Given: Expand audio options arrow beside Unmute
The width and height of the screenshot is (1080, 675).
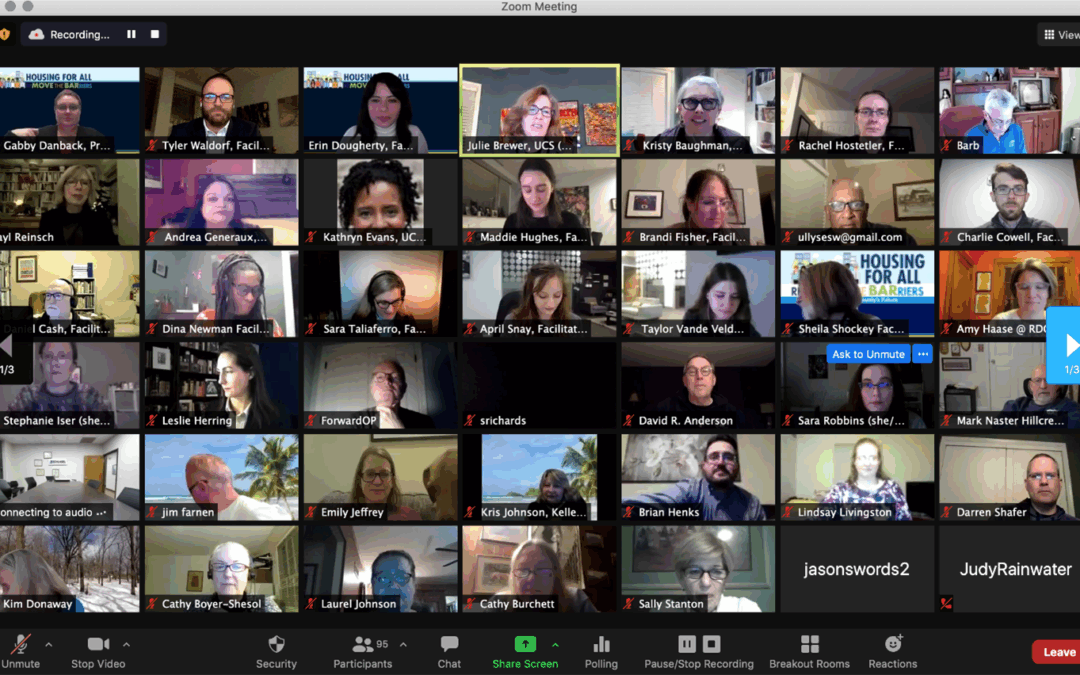Looking at the screenshot, I should pos(49,644).
